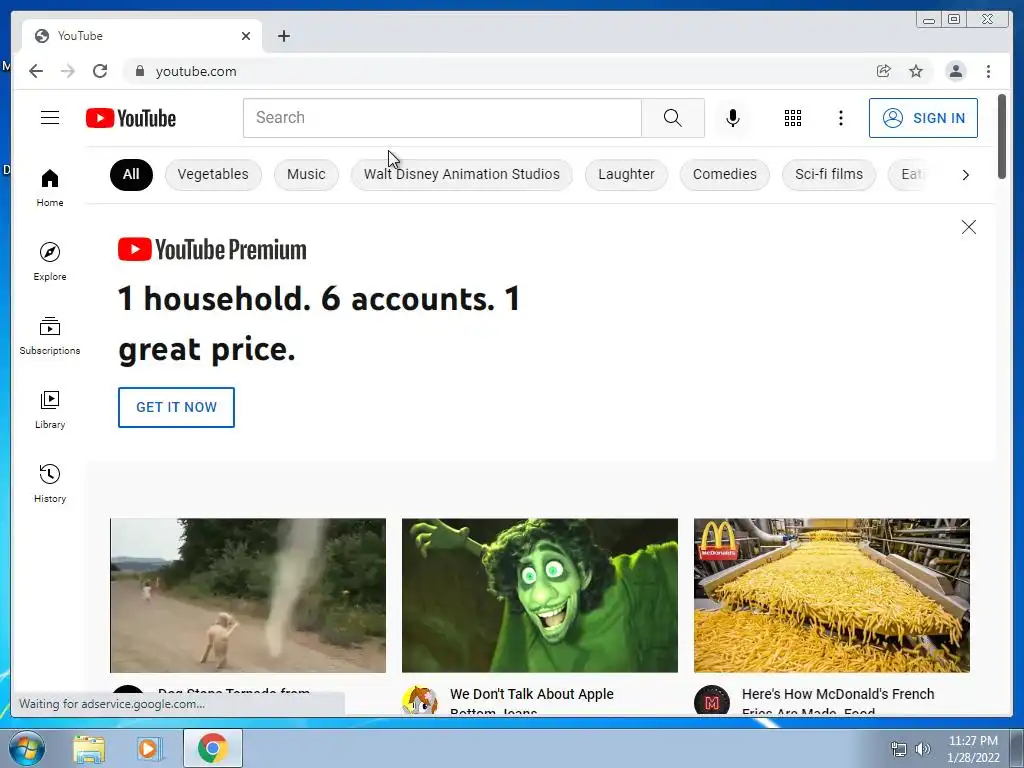This screenshot has height=768, width=1024.
Task: Dismiss the YouTube Premium banner
Action: coord(968,227)
